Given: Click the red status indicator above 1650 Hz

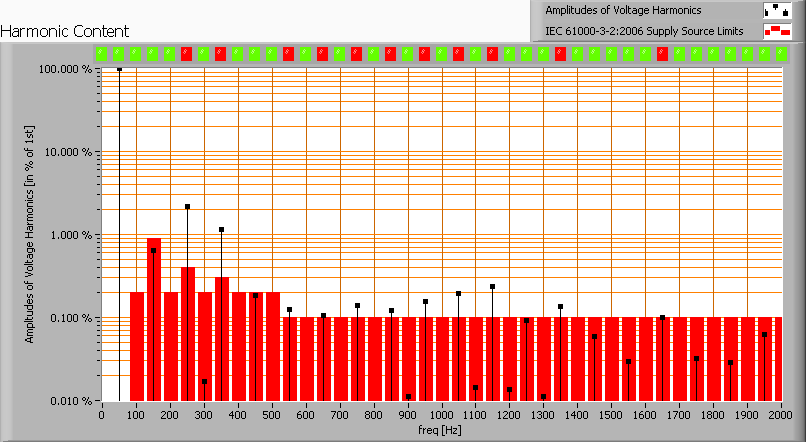Looking at the screenshot, I should pyautogui.click(x=662, y=53).
